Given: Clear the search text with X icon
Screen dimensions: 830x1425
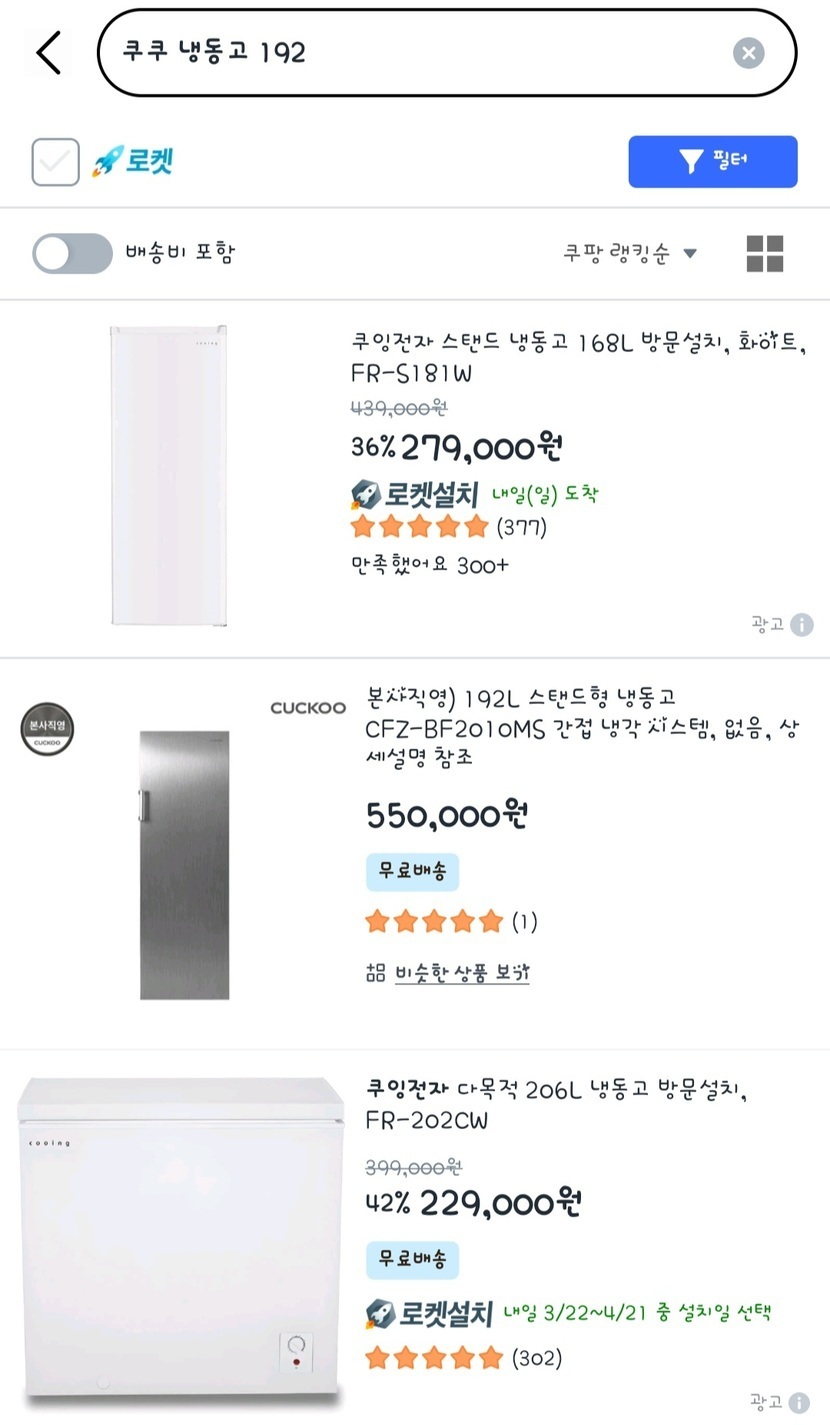Looking at the screenshot, I should (x=748, y=53).
